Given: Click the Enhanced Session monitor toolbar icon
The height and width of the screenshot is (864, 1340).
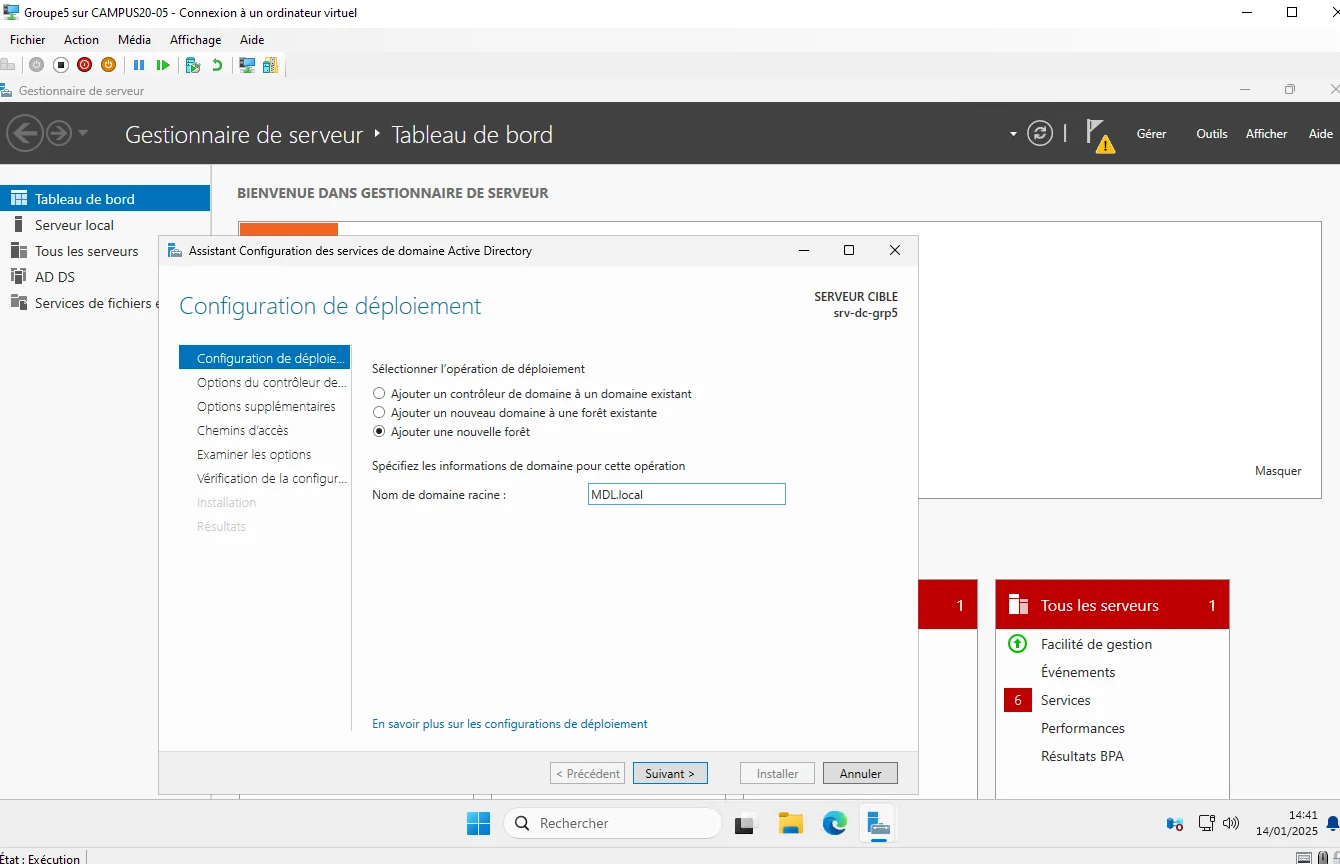Looking at the screenshot, I should coord(247,65).
